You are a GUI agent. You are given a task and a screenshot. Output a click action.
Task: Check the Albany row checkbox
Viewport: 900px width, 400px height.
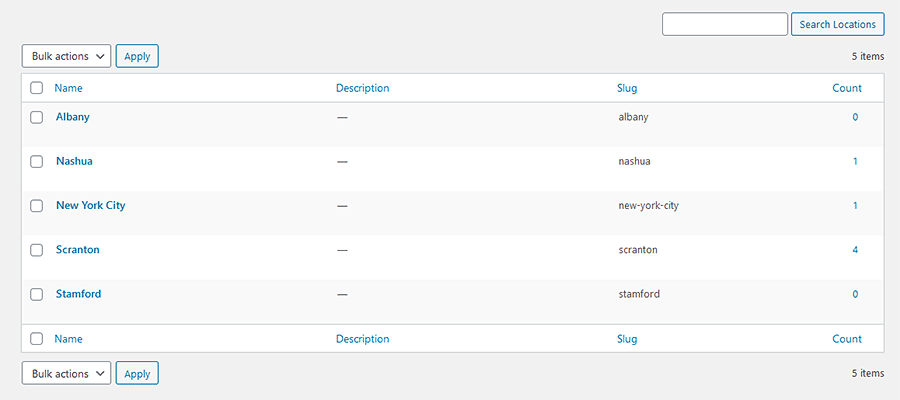coord(36,117)
